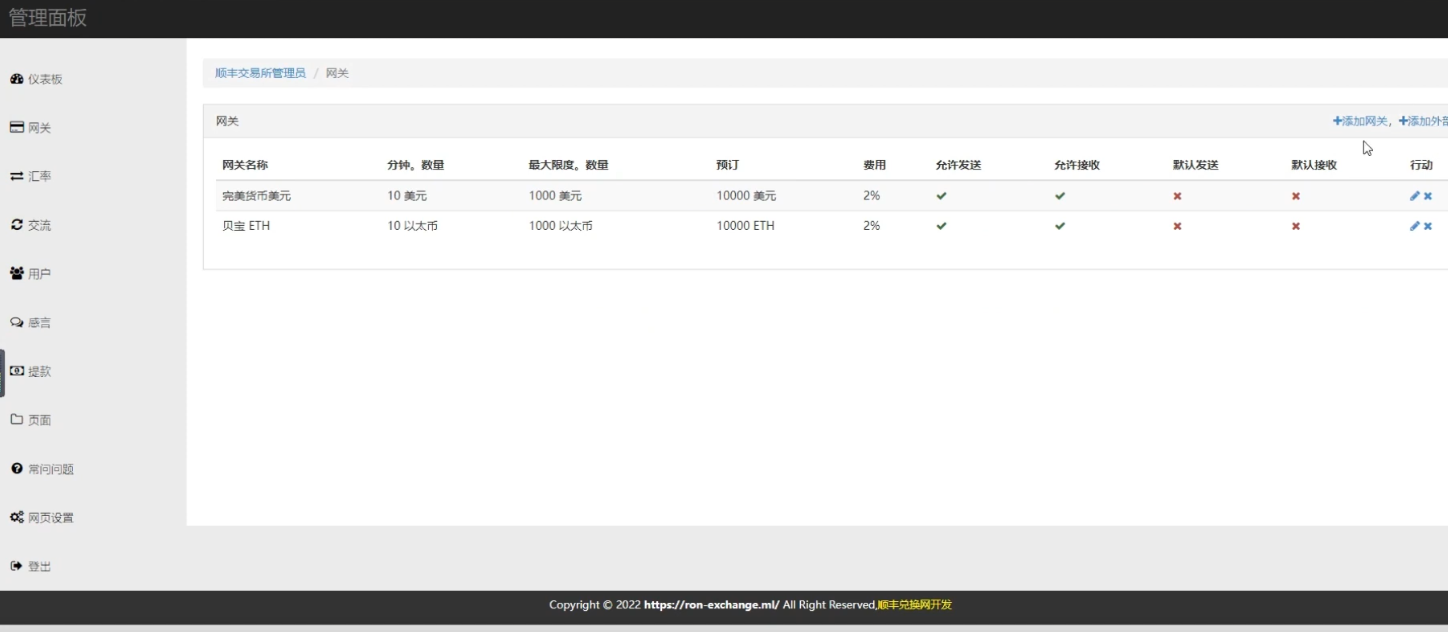
Task: Click the credit card icon beside 网关
Action: coord(17,128)
